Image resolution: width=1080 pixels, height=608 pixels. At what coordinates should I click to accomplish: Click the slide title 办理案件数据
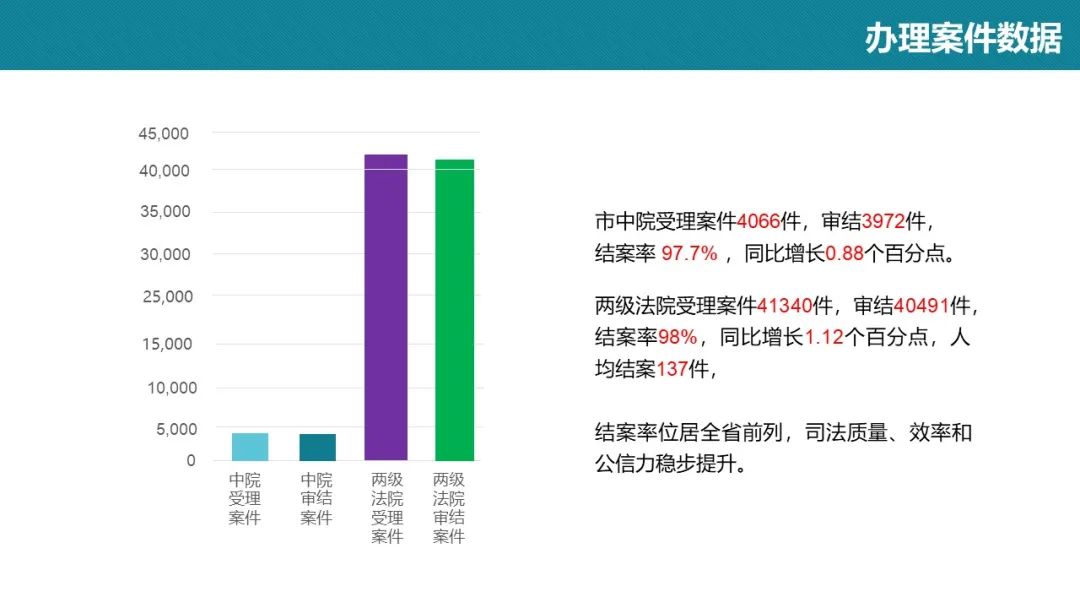963,38
